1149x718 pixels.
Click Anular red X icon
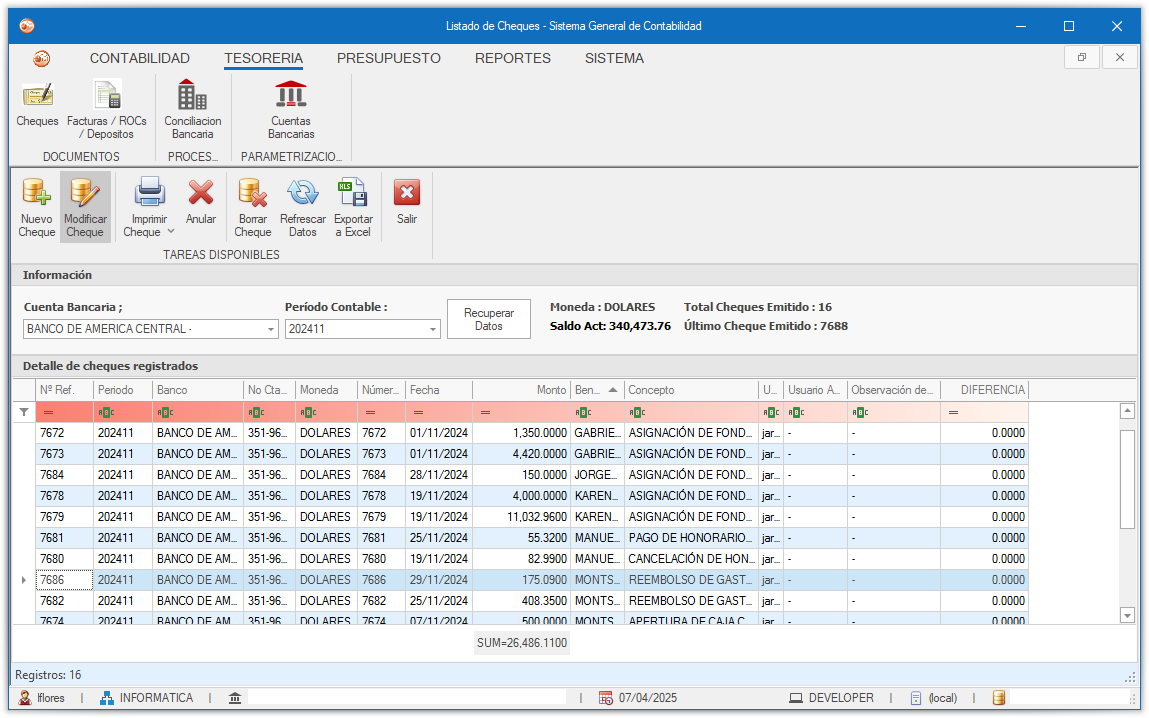coord(201,193)
